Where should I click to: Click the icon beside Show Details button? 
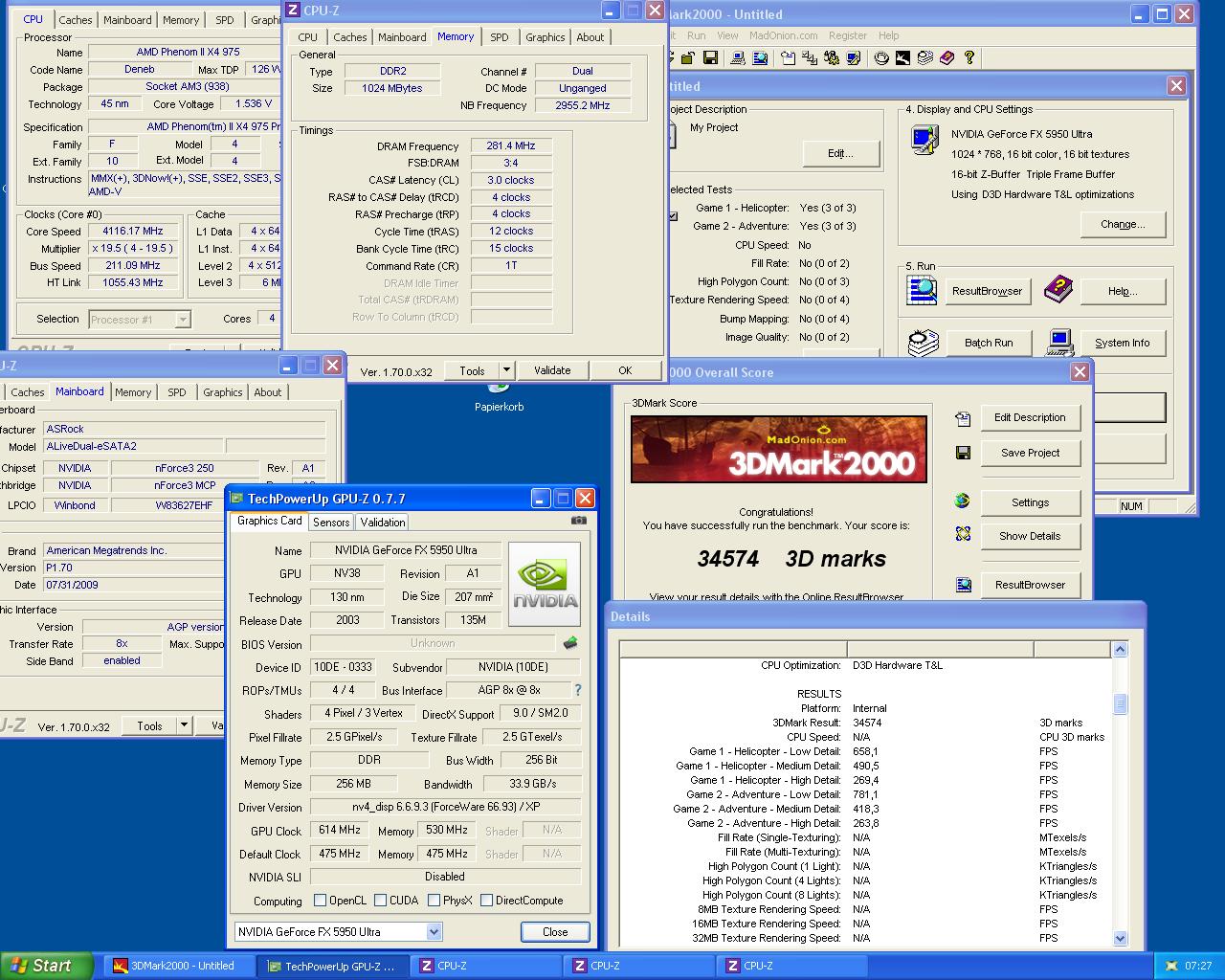963,534
